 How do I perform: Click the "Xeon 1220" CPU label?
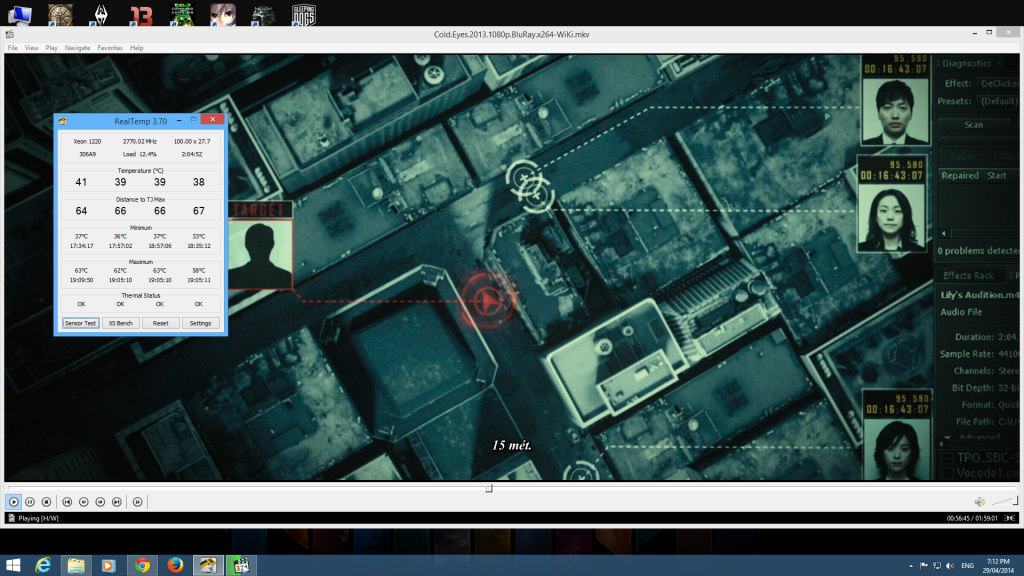pyautogui.click(x=87, y=141)
